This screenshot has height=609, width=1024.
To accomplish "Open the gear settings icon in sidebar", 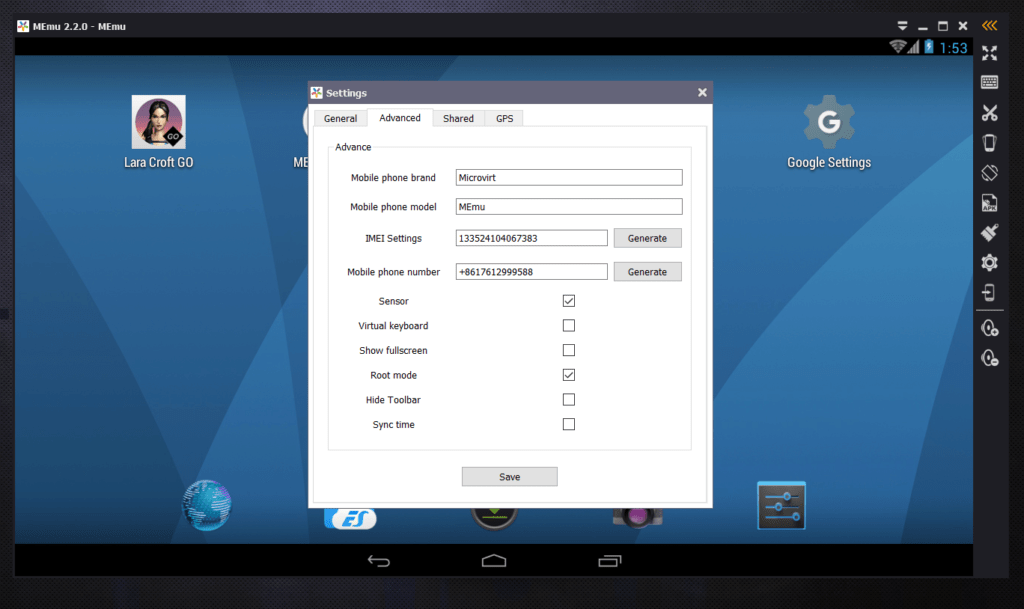I will click(989, 262).
